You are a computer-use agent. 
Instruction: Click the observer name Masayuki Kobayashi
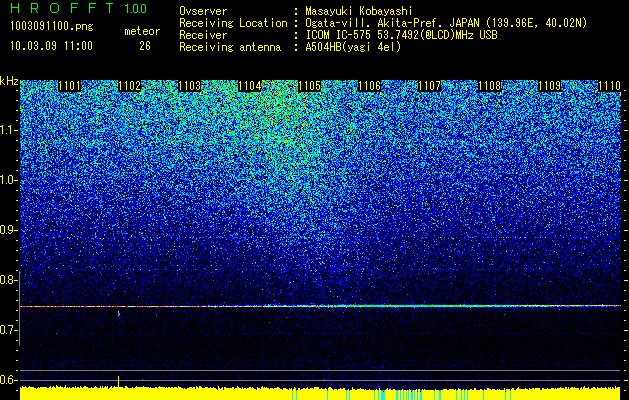(x=359, y=12)
